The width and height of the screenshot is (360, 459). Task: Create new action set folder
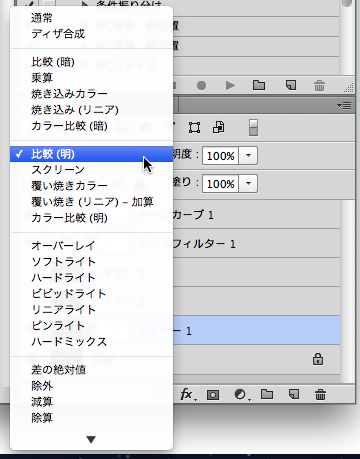point(259,85)
